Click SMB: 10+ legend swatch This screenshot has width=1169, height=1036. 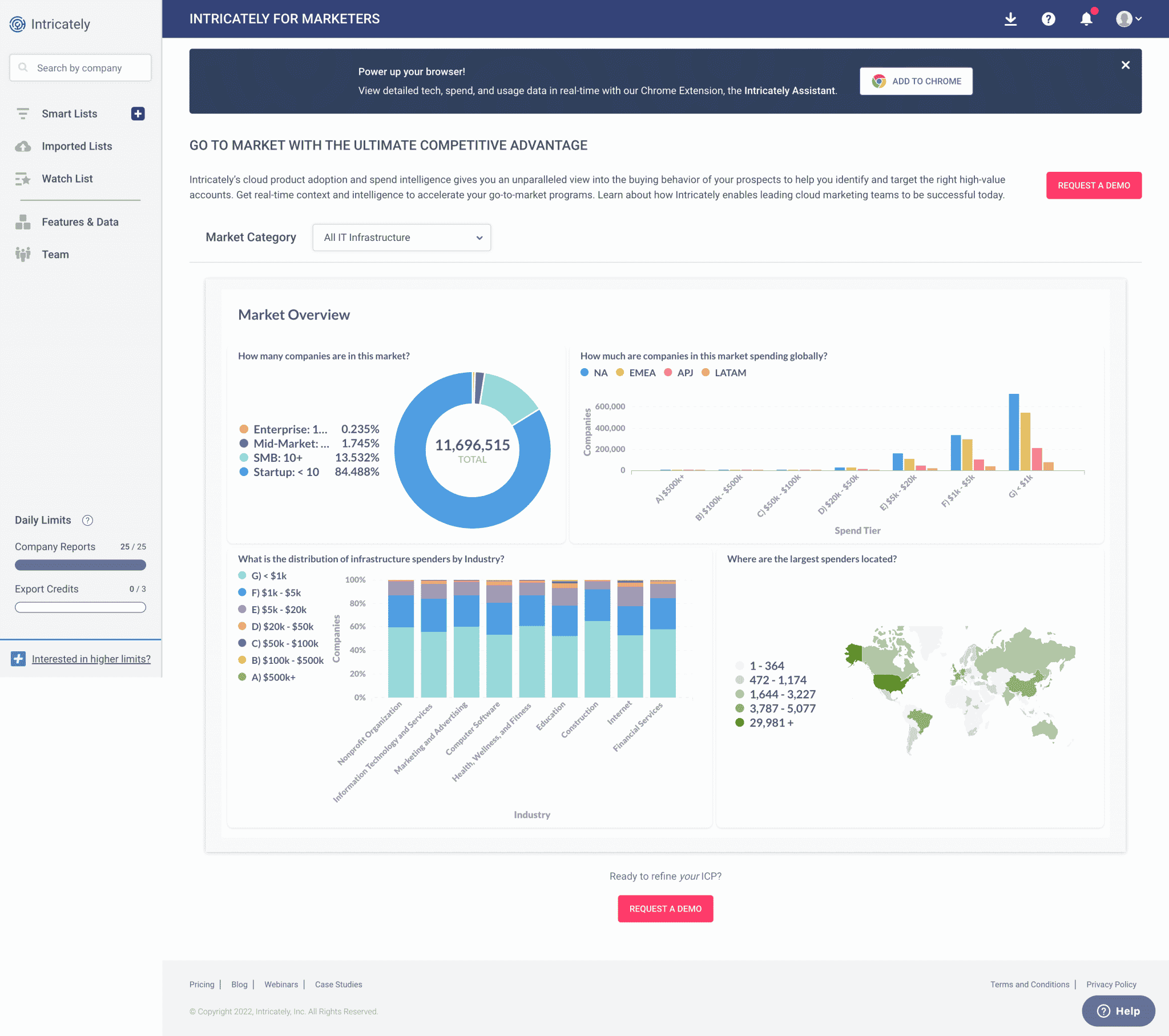[x=244, y=458]
